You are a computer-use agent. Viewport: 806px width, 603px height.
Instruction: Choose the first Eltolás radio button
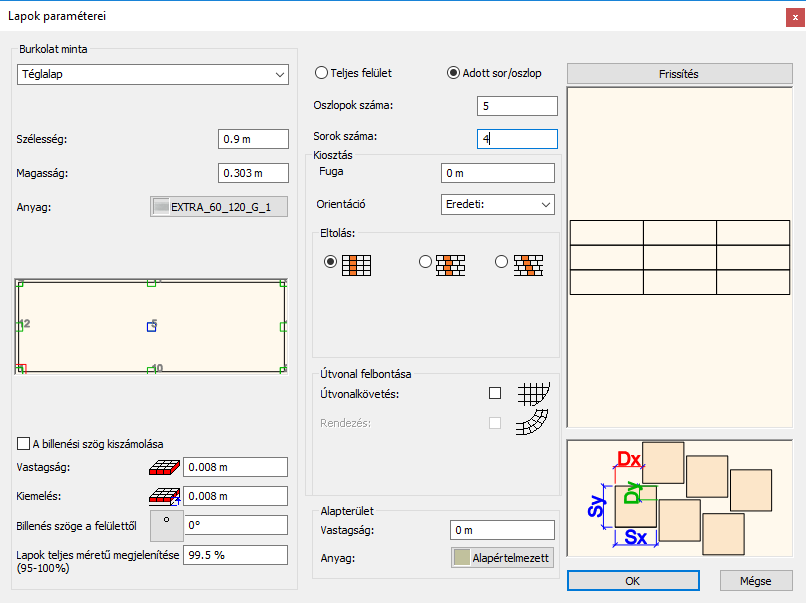pyautogui.click(x=331, y=262)
